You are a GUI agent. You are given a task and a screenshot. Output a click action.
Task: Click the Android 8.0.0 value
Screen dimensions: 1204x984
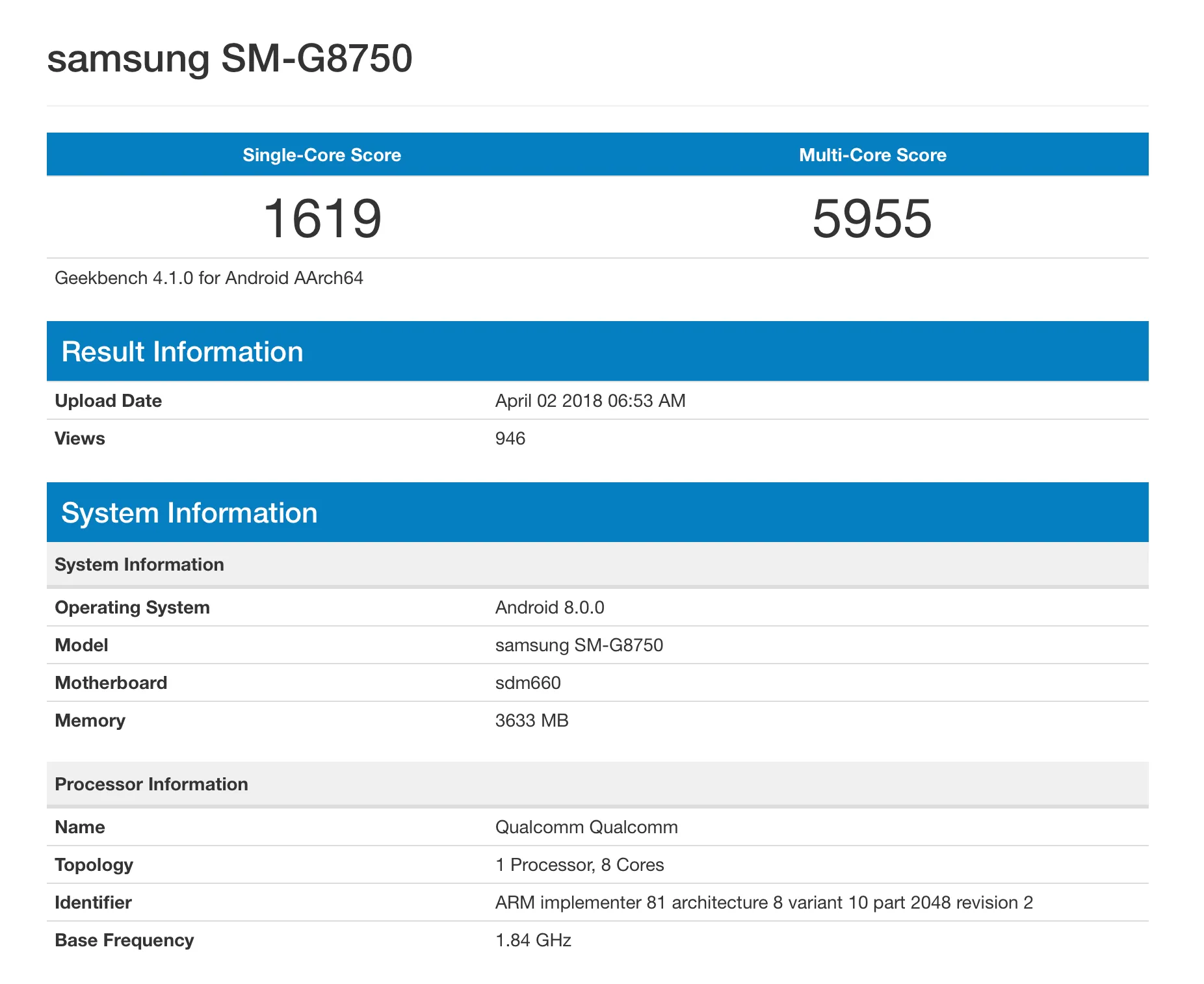(549, 607)
